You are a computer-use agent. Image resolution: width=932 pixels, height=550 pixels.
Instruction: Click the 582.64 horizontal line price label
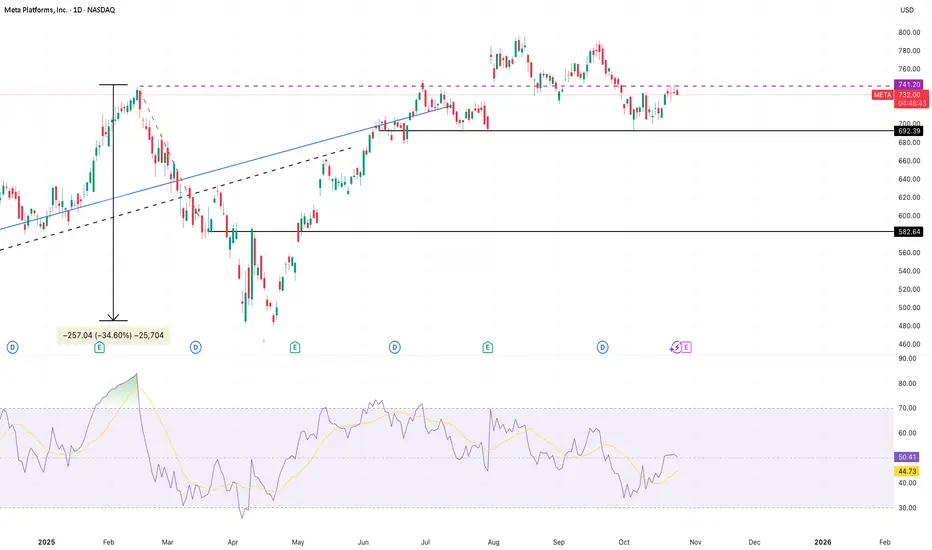click(909, 232)
